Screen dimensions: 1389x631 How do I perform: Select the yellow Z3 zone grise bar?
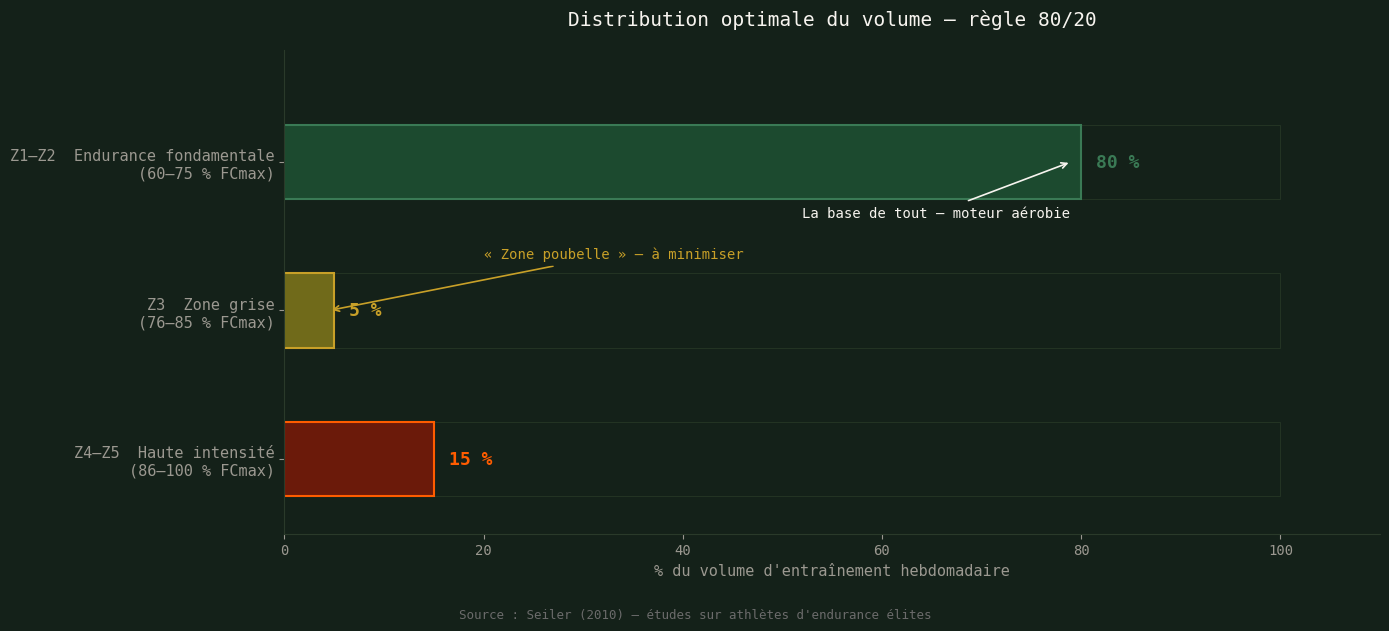click(x=309, y=310)
